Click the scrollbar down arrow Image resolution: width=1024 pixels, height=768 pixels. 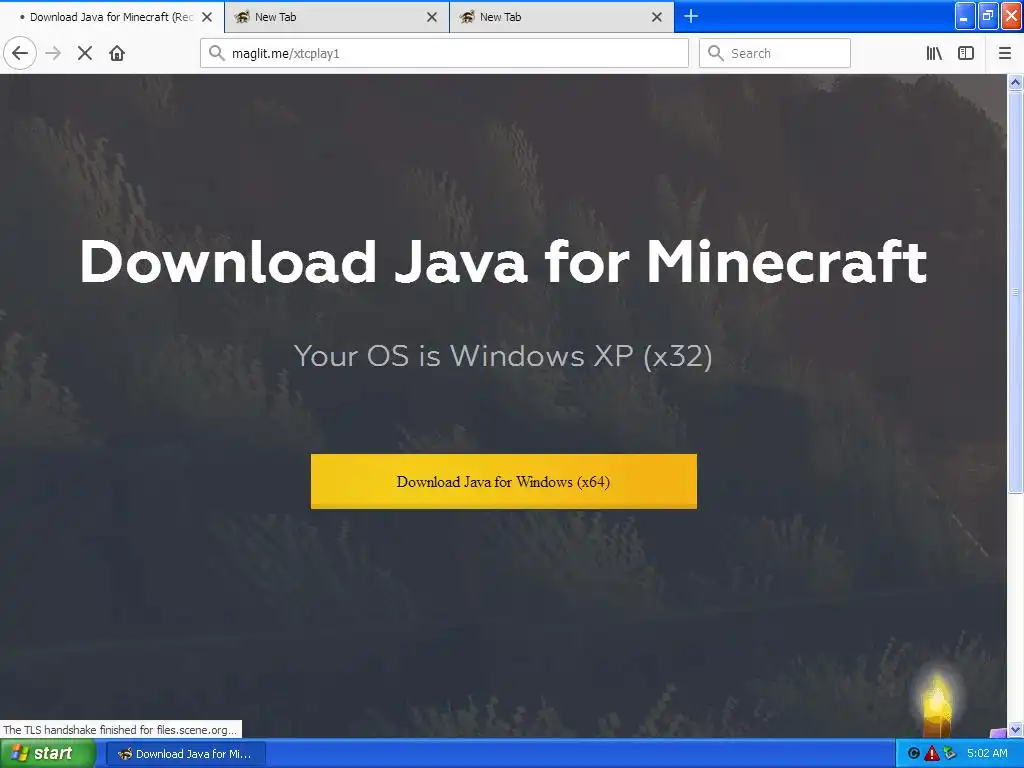pyautogui.click(x=1015, y=729)
